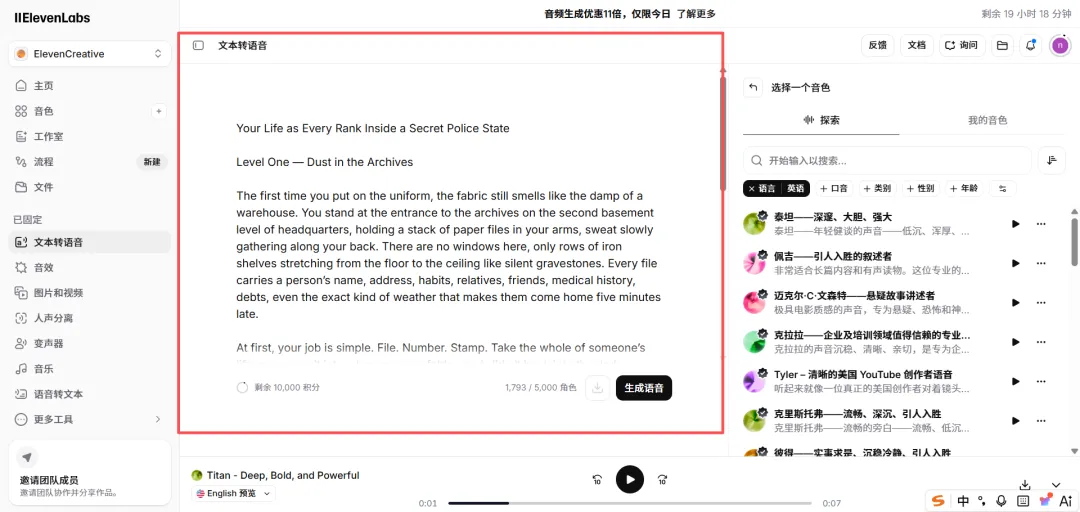
Task: Preview the 克拉拉 voice with play icon
Action: (1015, 342)
